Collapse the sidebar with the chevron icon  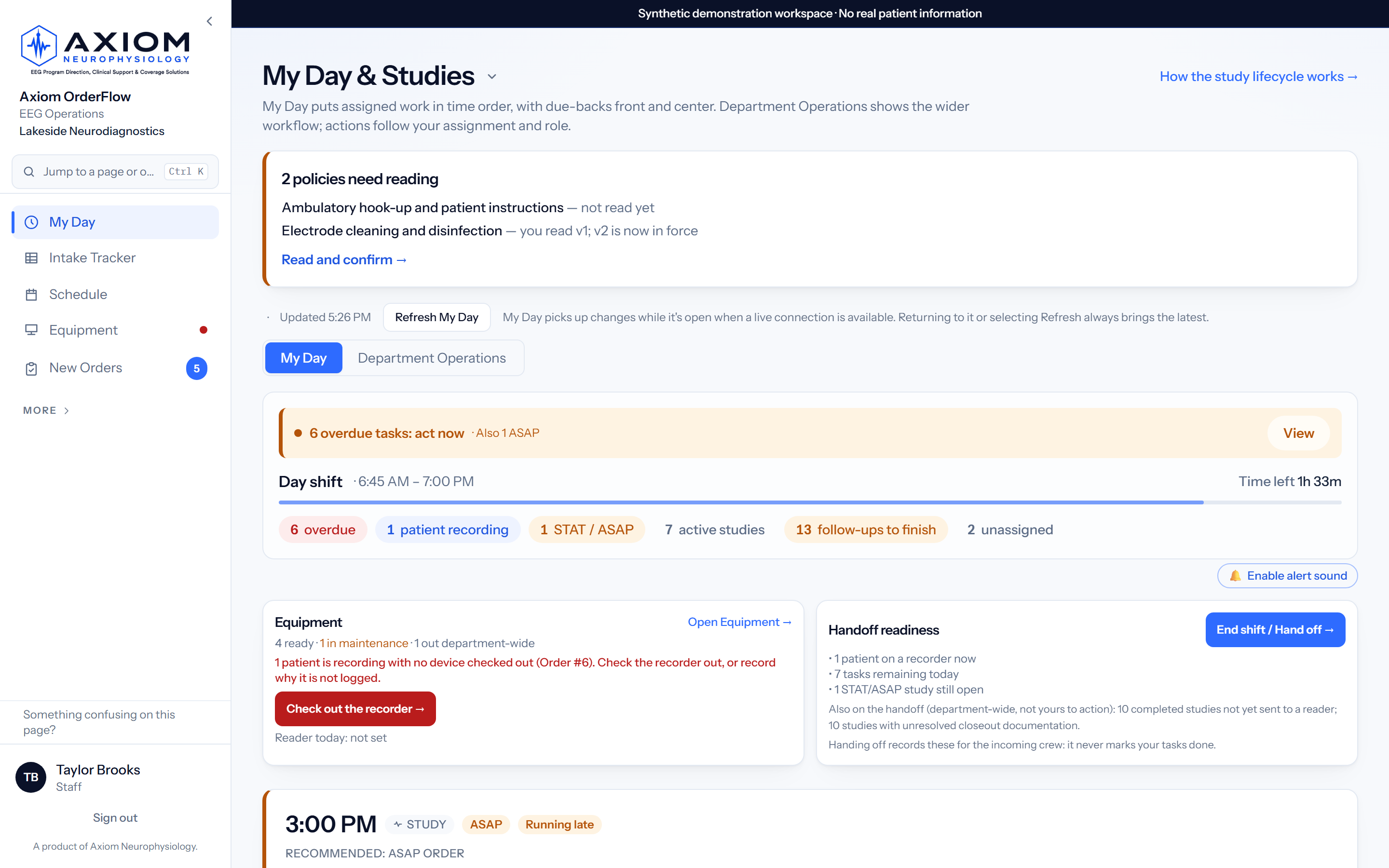coord(209,21)
